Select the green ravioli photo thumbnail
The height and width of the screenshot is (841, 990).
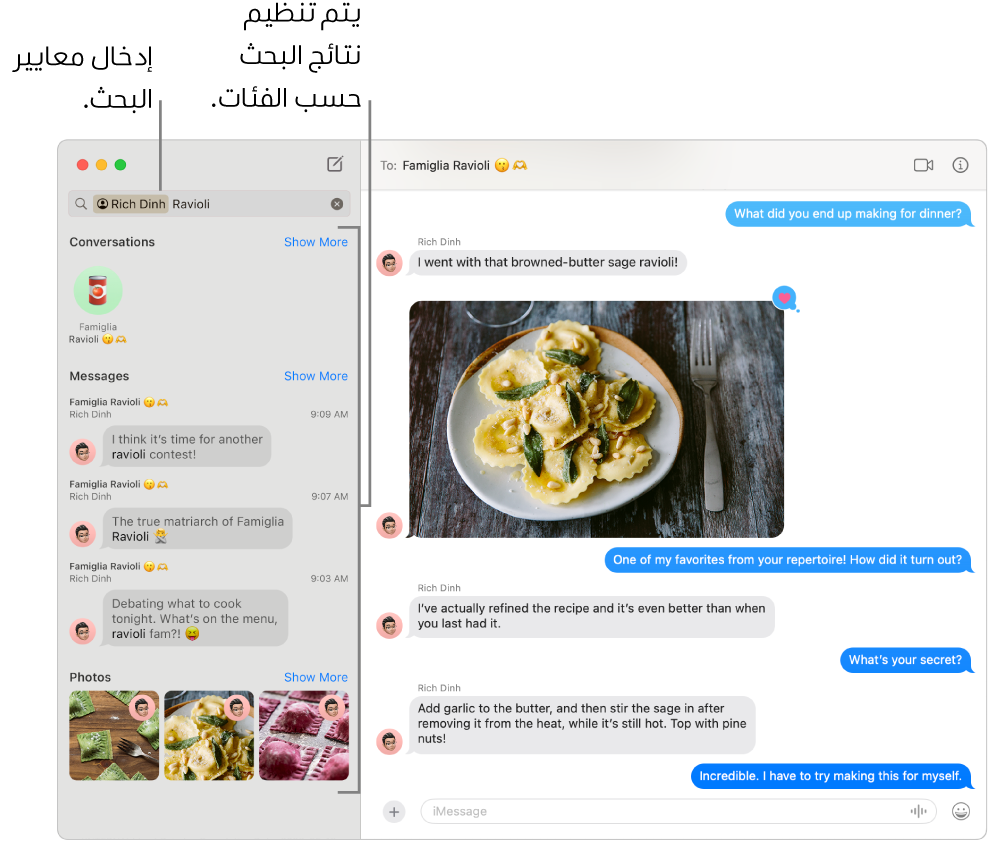click(x=114, y=735)
